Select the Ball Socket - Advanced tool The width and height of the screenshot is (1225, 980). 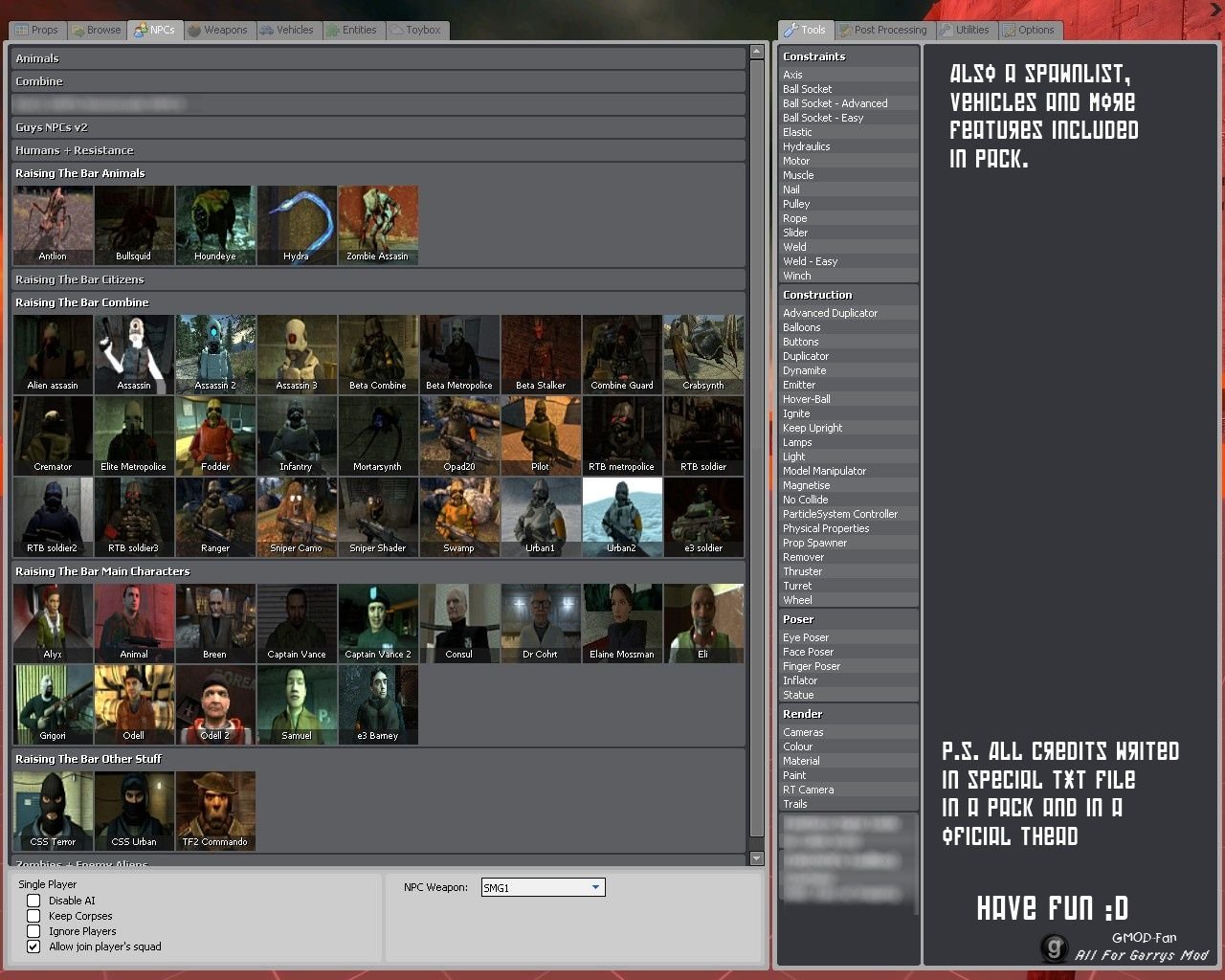coord(849,103)
